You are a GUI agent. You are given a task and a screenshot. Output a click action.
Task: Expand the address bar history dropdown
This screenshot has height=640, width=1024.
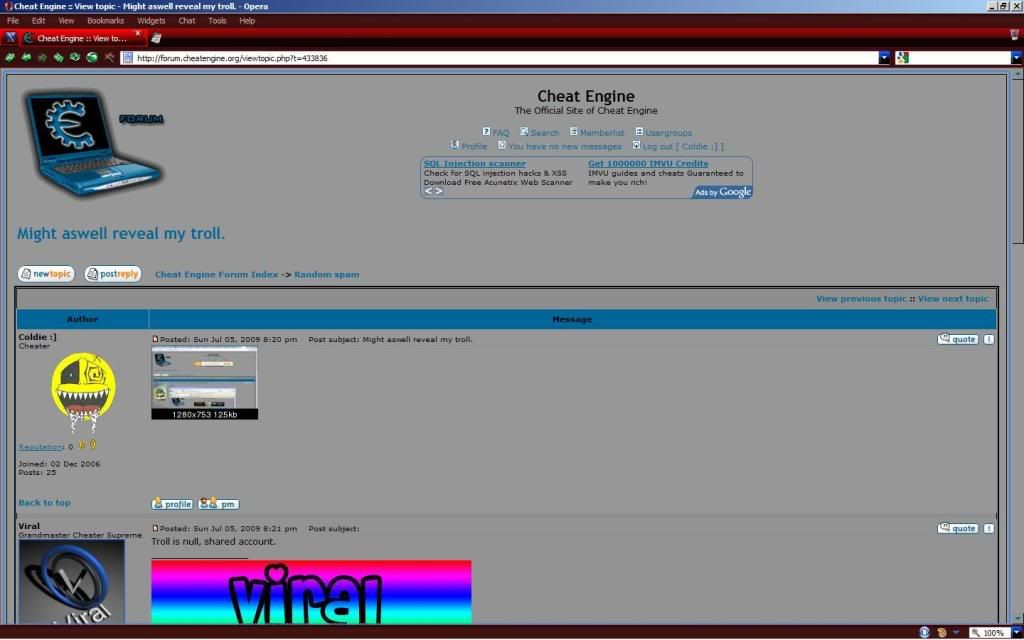[x=884, y=58]
